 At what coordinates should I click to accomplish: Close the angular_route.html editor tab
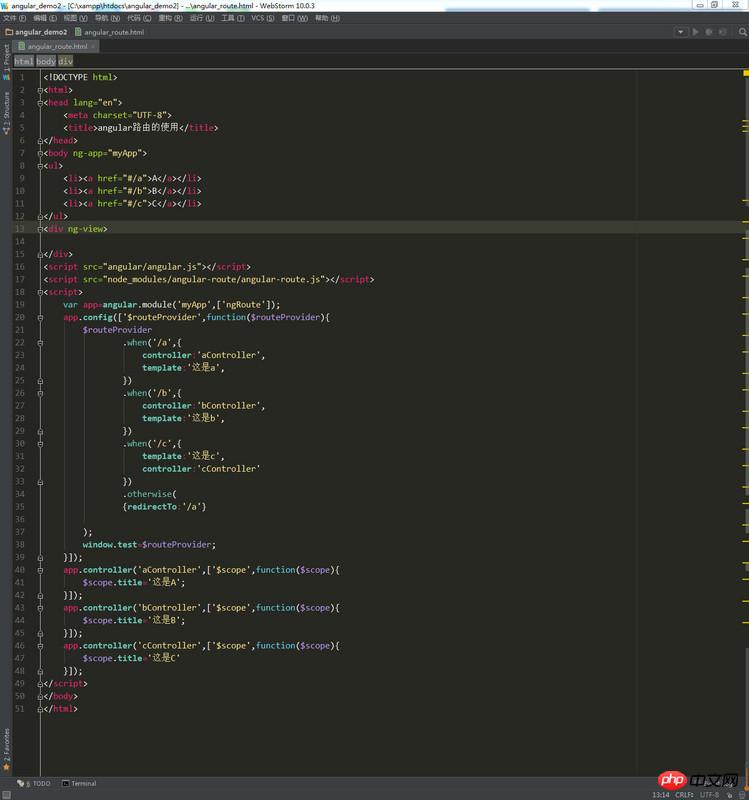click(x=93, y=46)
